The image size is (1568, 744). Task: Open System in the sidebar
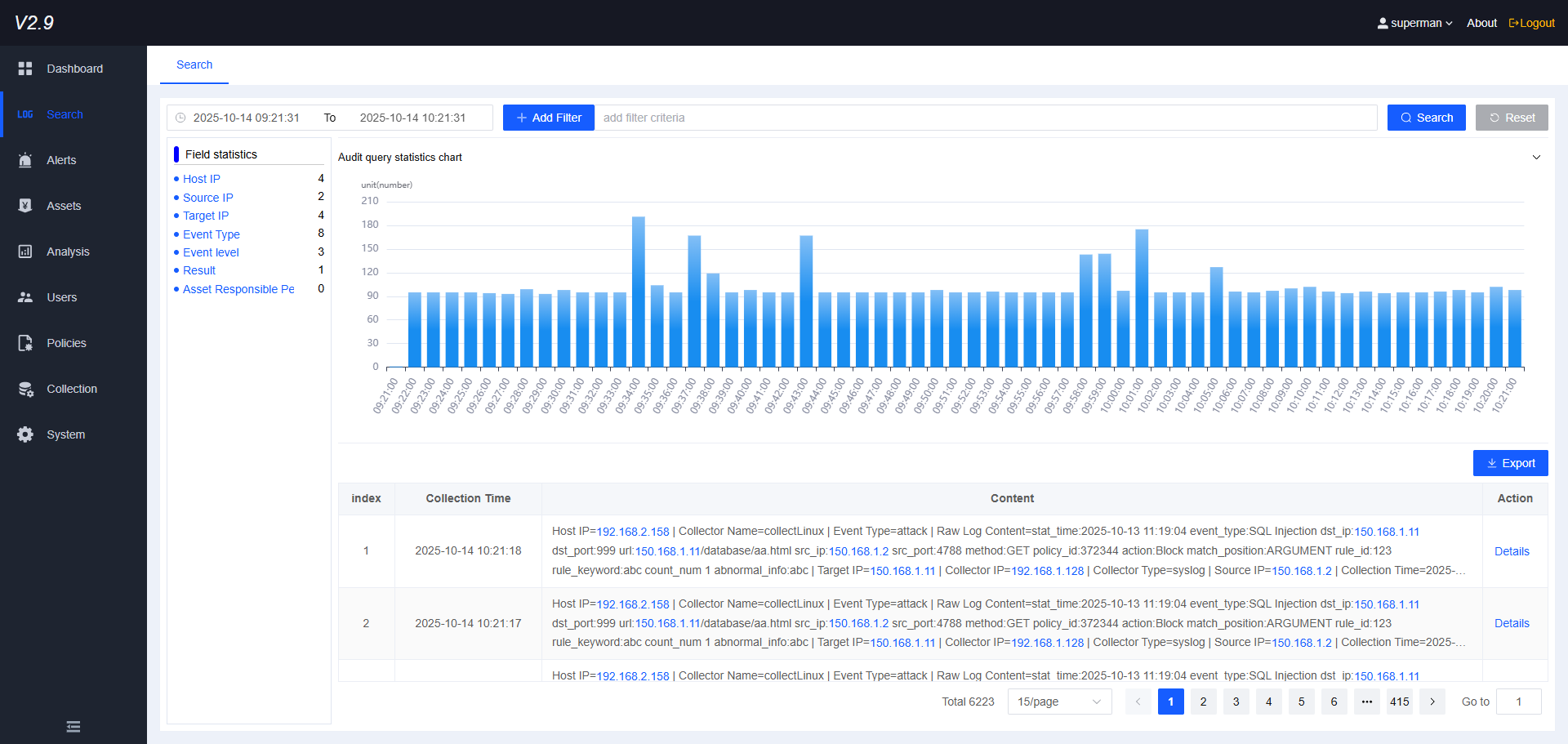73,434
